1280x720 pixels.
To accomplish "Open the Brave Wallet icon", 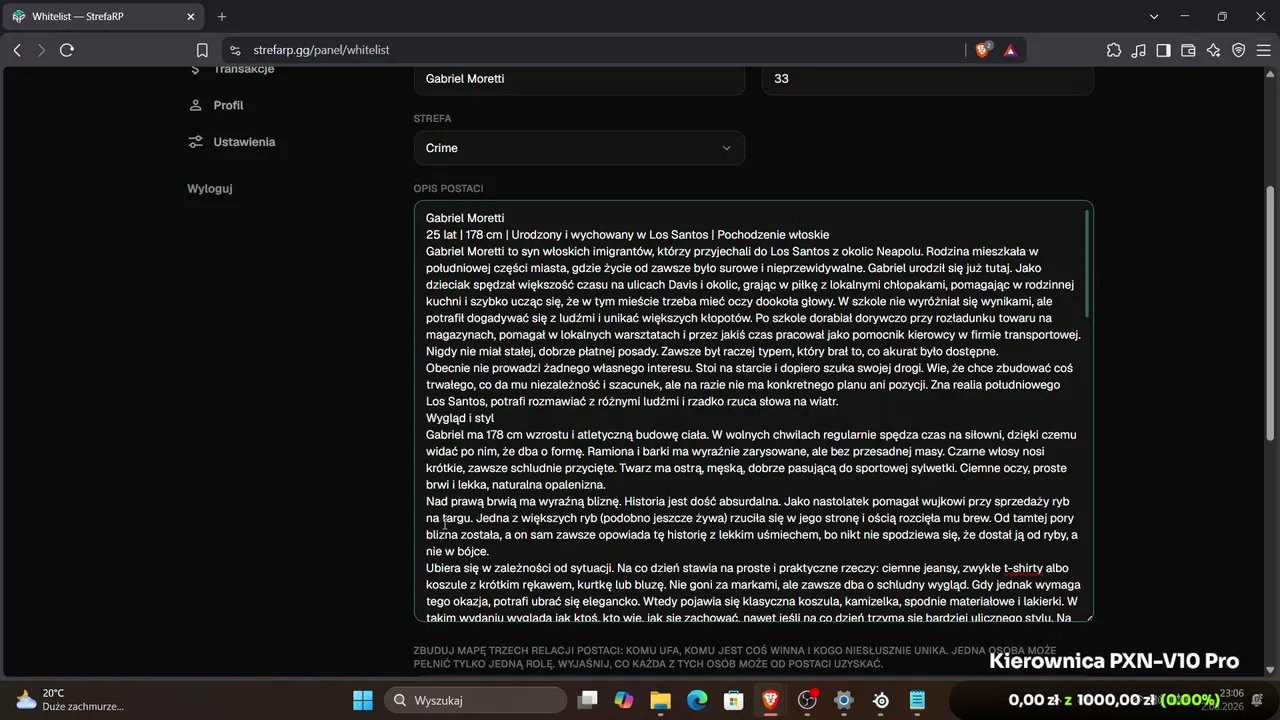I will click(x=1188, y=50).
